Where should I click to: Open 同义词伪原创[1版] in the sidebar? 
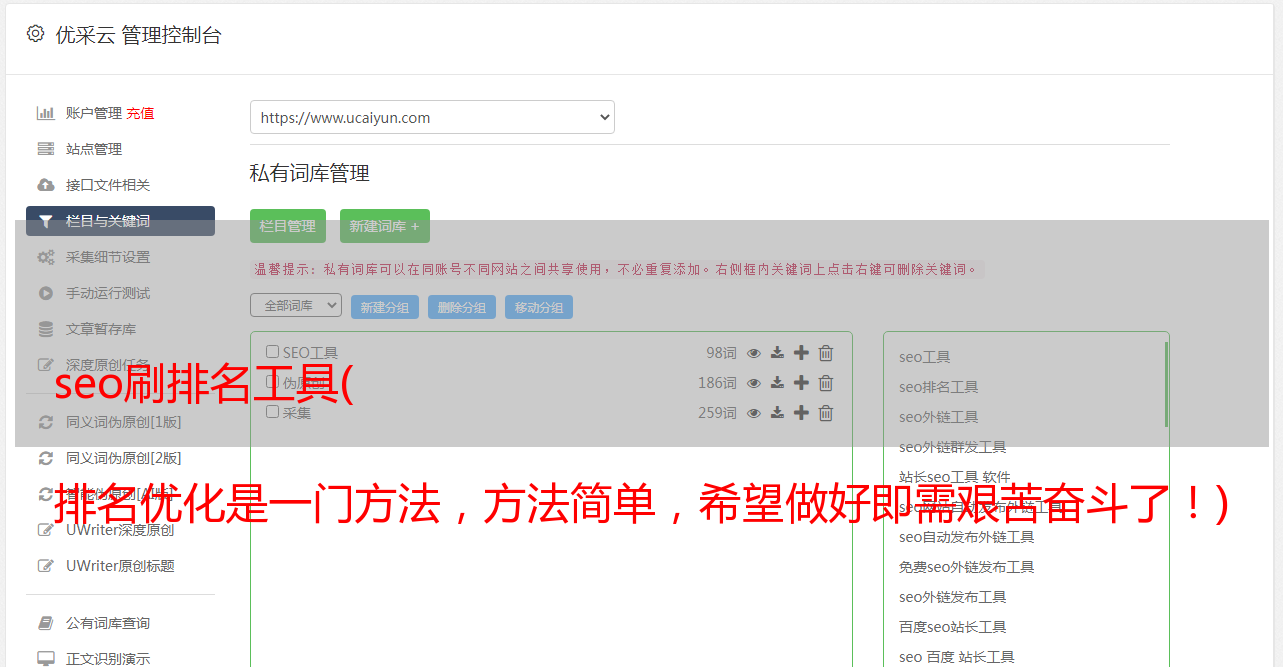(124, 422)
